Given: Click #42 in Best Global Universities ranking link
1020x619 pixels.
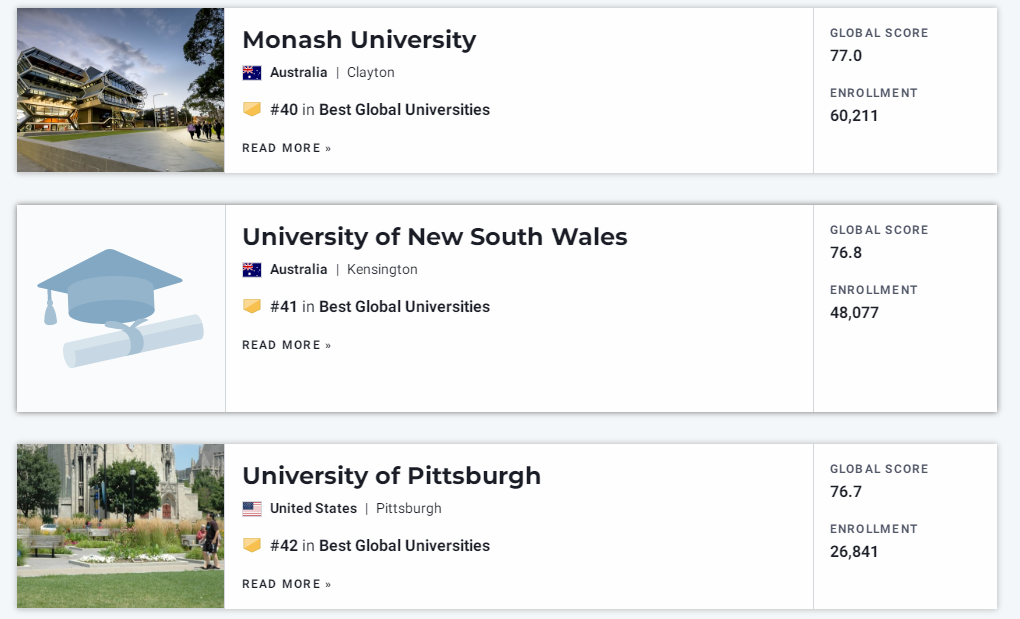Looking at the screenshot, I should point(380,546).
